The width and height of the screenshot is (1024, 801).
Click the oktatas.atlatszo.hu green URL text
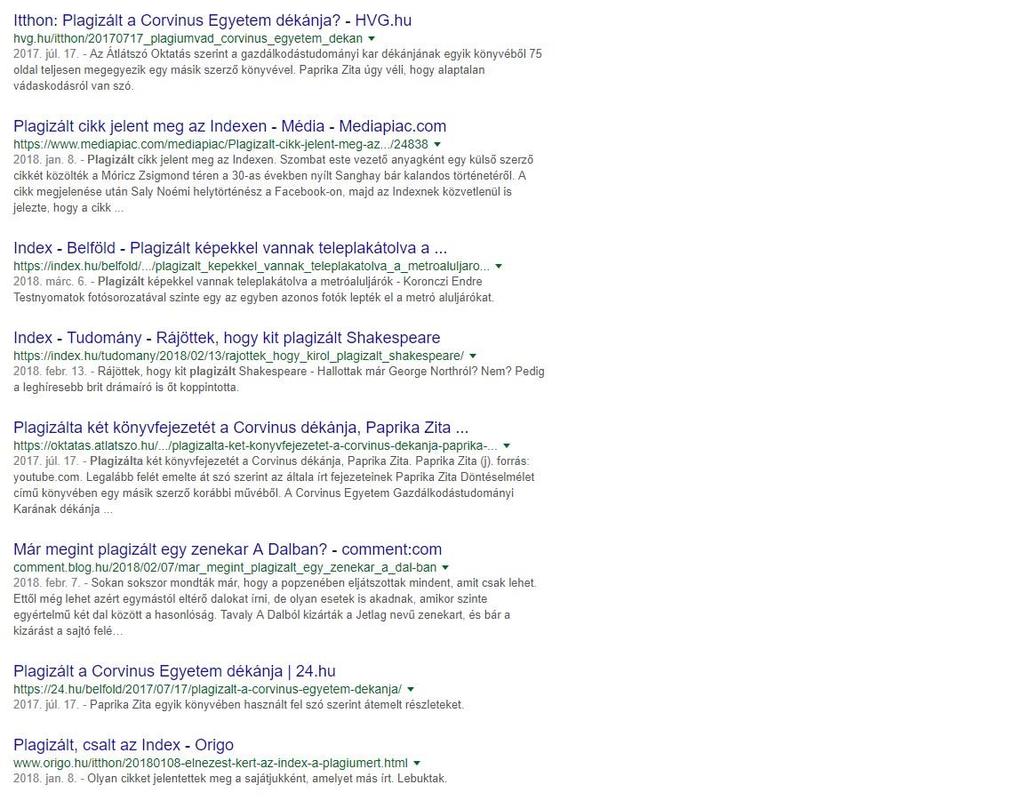255,446
